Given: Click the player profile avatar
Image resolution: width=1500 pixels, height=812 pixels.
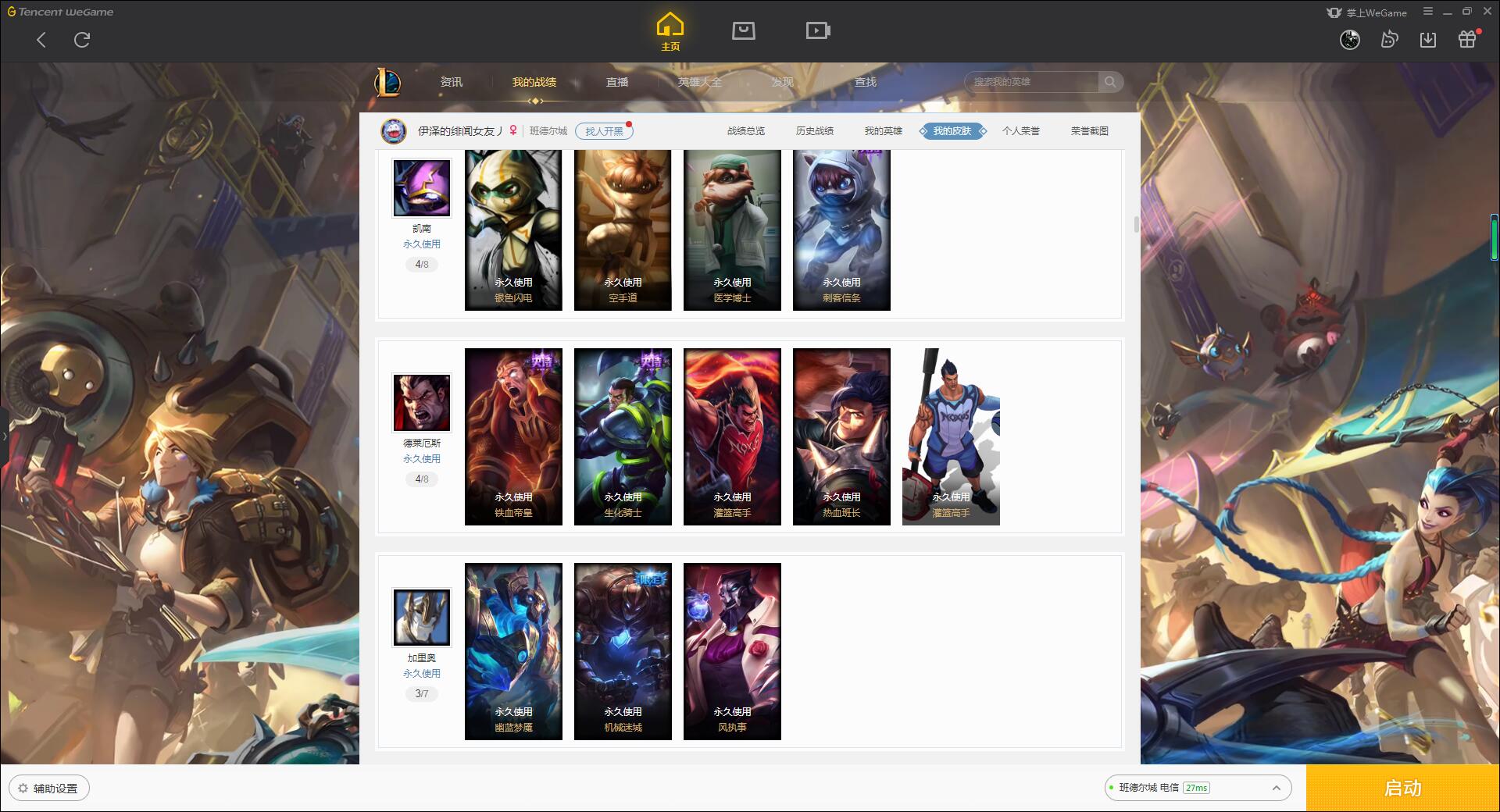Looking at the screenshot, I should tap(393, 131).
